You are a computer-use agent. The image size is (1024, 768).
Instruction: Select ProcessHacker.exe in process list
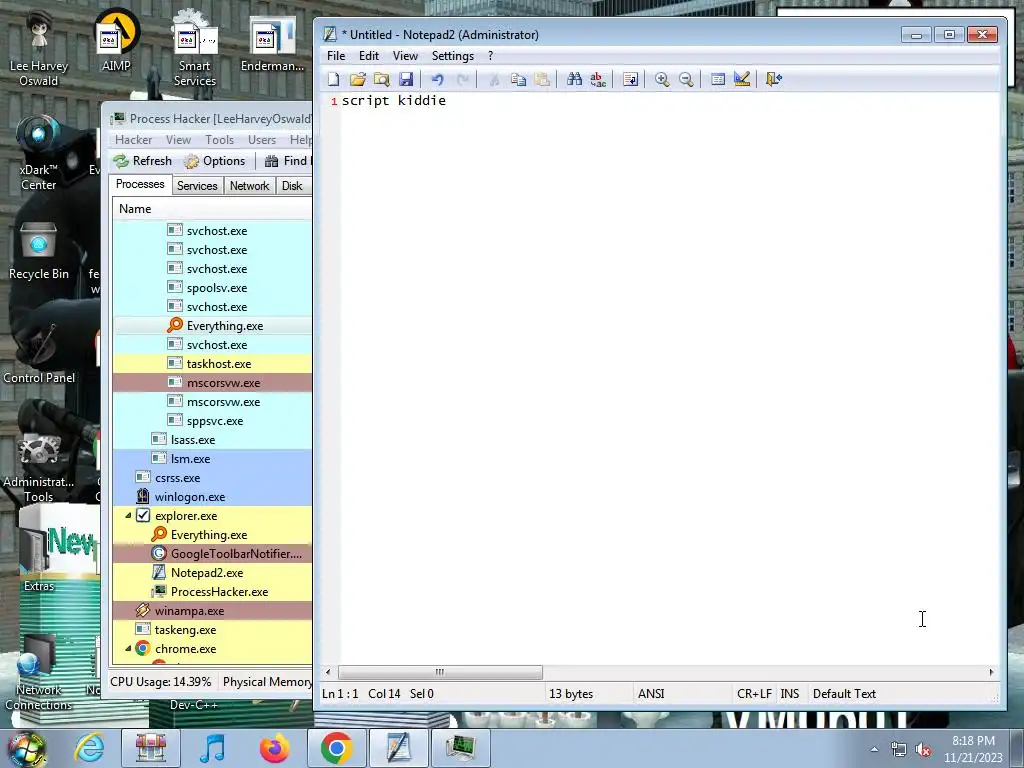click(212, 592)
